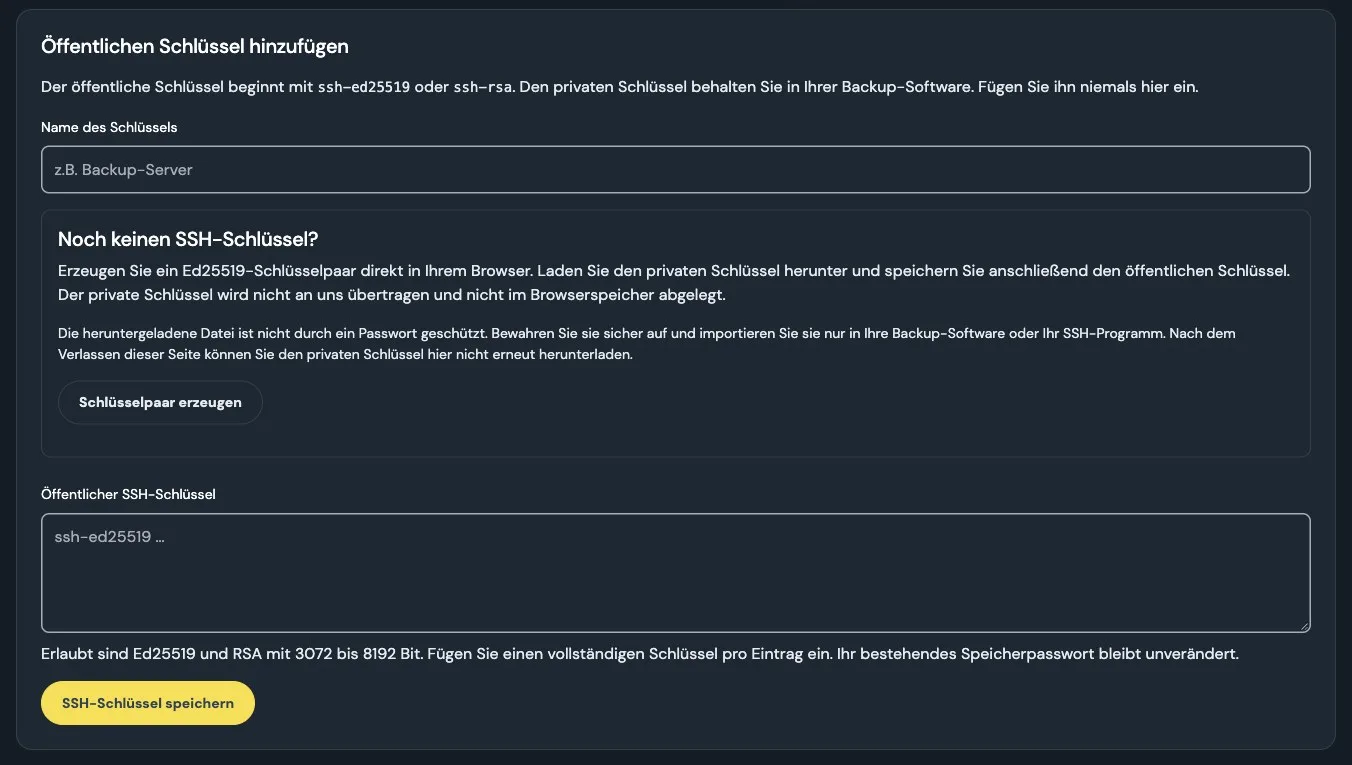Click the 'Ihr bestehendes Speicherpasswort bleibt unverändert' text

coord(1044,654)
